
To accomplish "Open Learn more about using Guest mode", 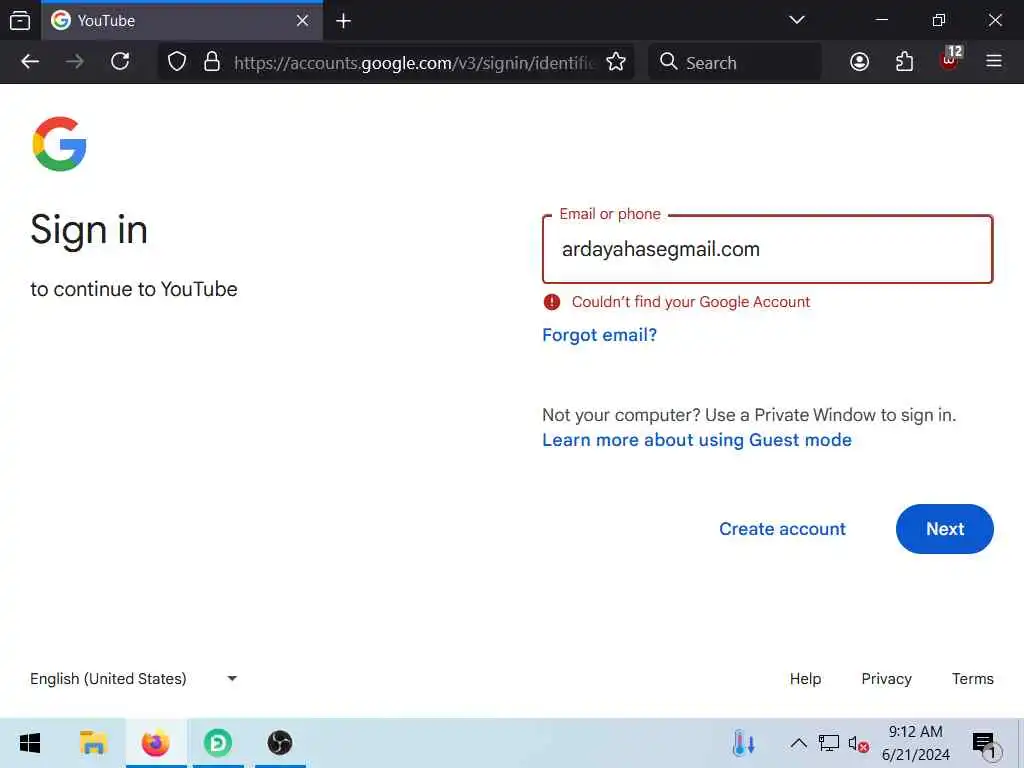I will 697,440.
